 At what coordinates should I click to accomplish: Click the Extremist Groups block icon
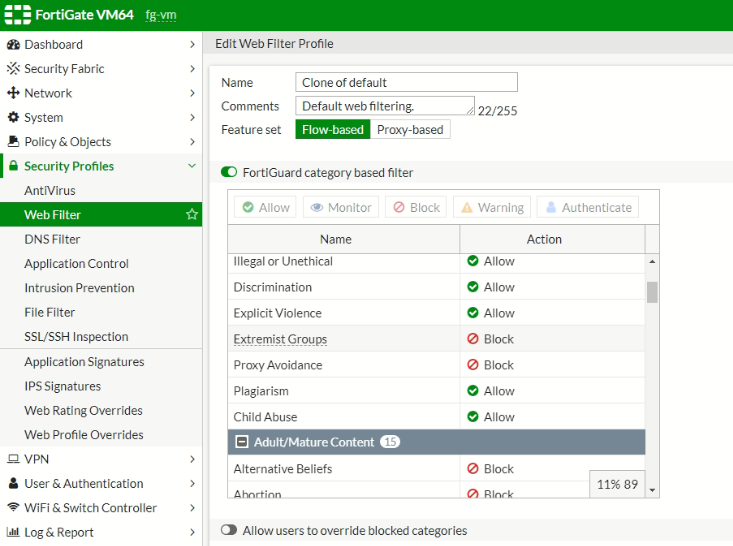(x=473, y=338)
